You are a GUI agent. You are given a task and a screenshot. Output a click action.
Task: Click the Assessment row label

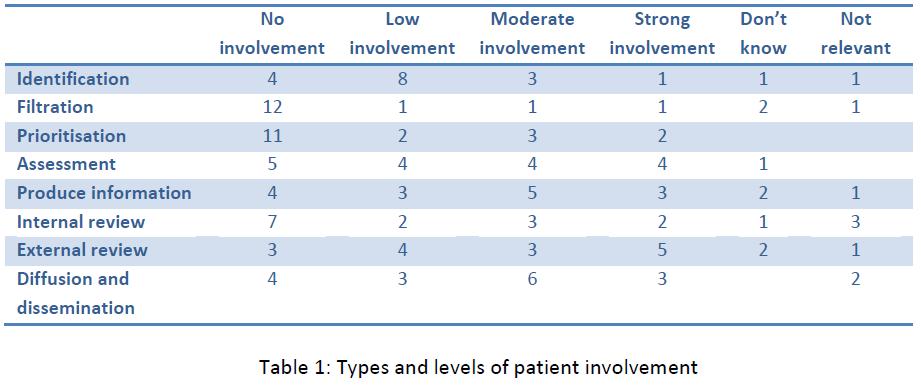pyautogui.click(x=66, y=164)
